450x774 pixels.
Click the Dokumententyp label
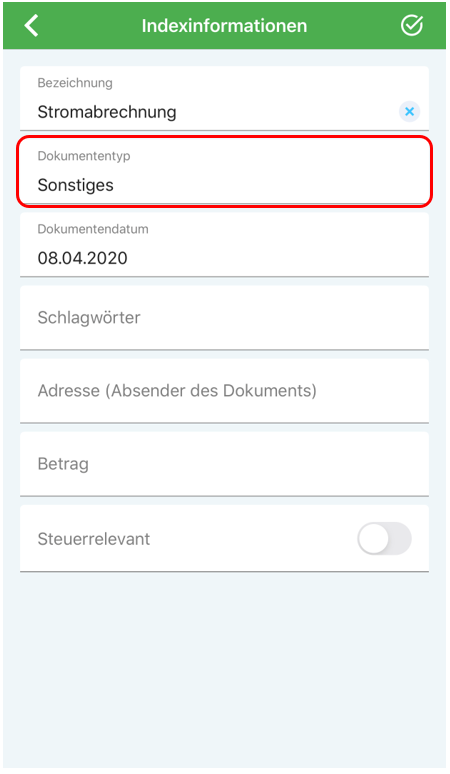(x=84, y=156)
